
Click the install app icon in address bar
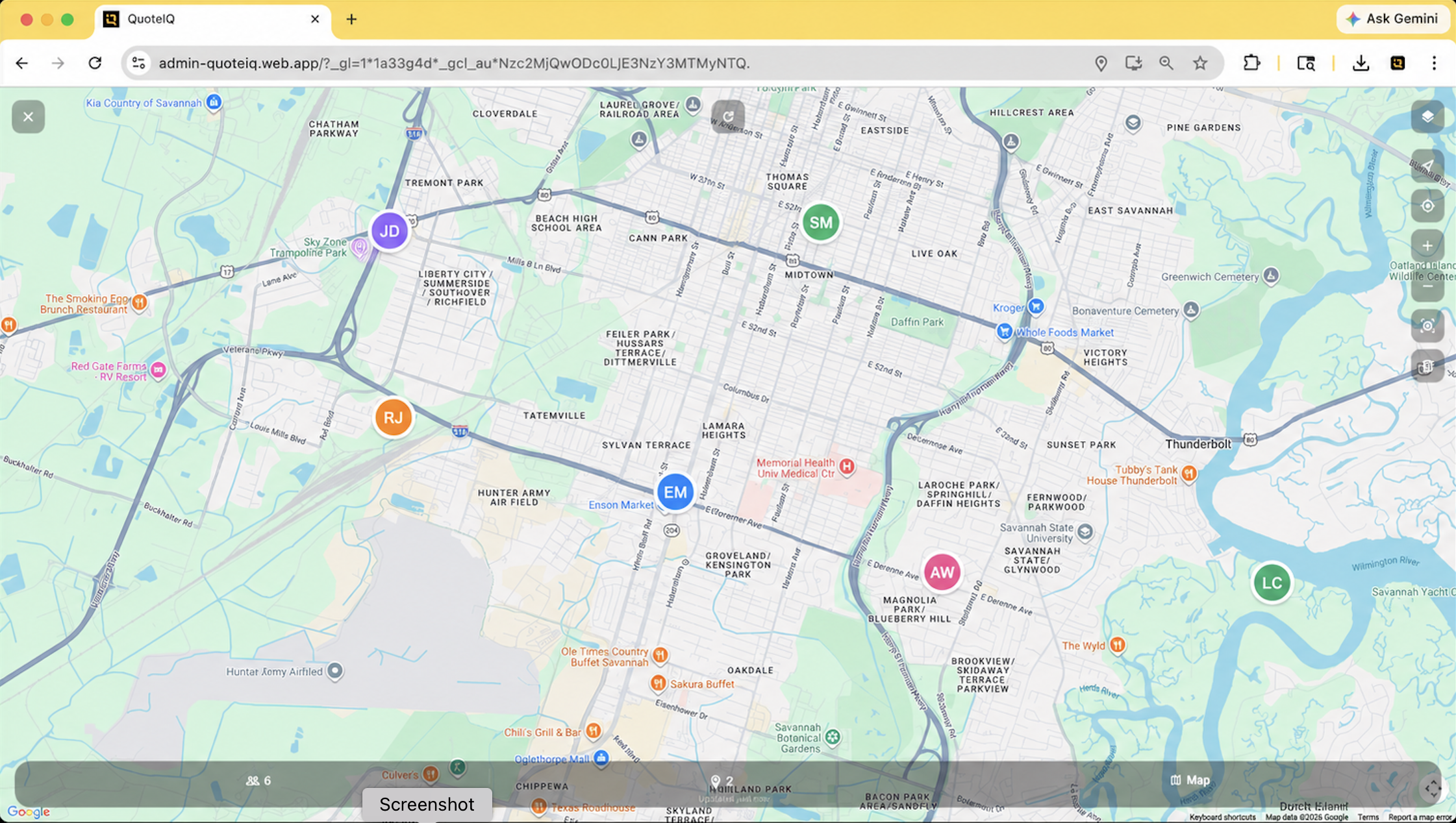click(1134, 63)
